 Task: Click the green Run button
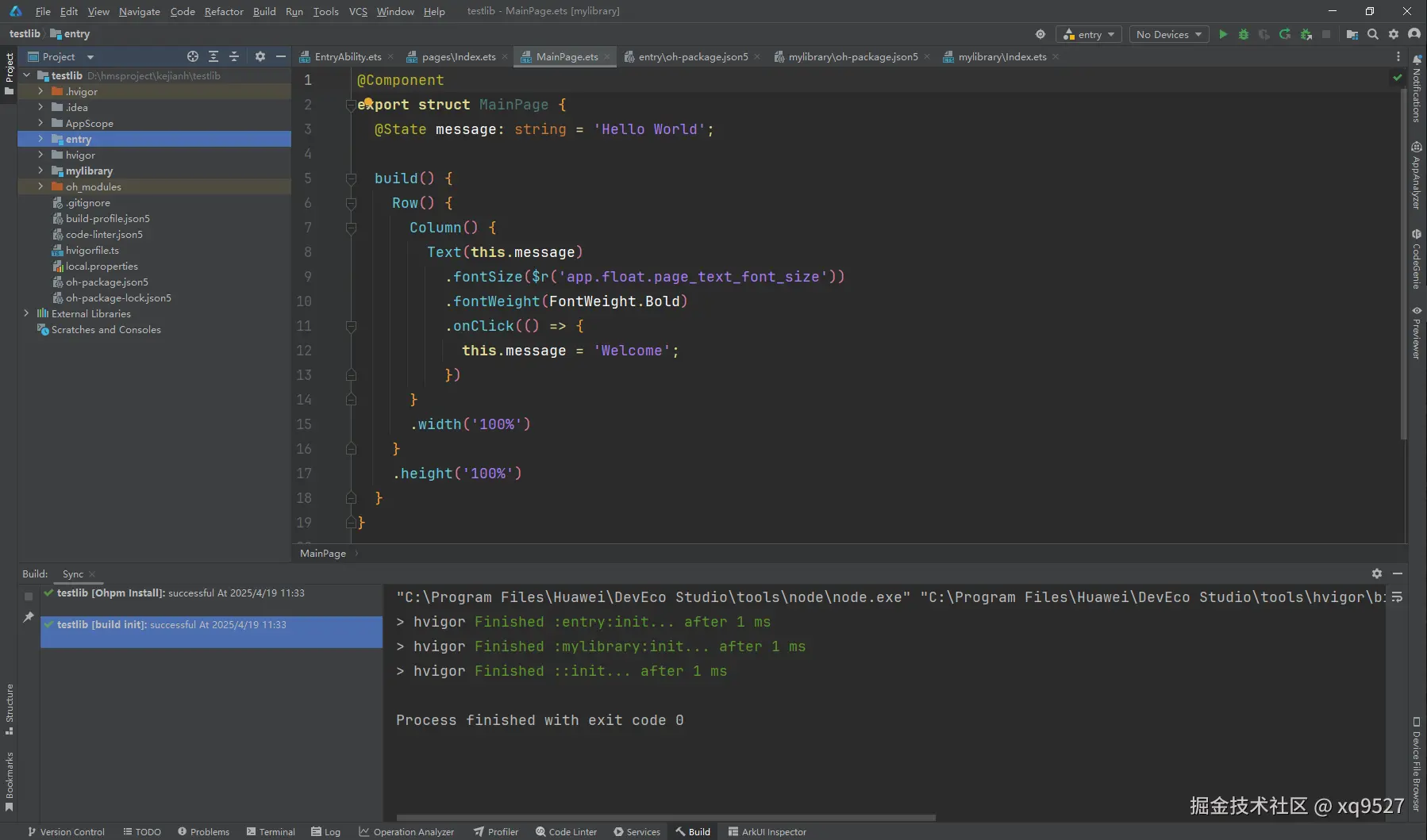(x=1223, y=34)
